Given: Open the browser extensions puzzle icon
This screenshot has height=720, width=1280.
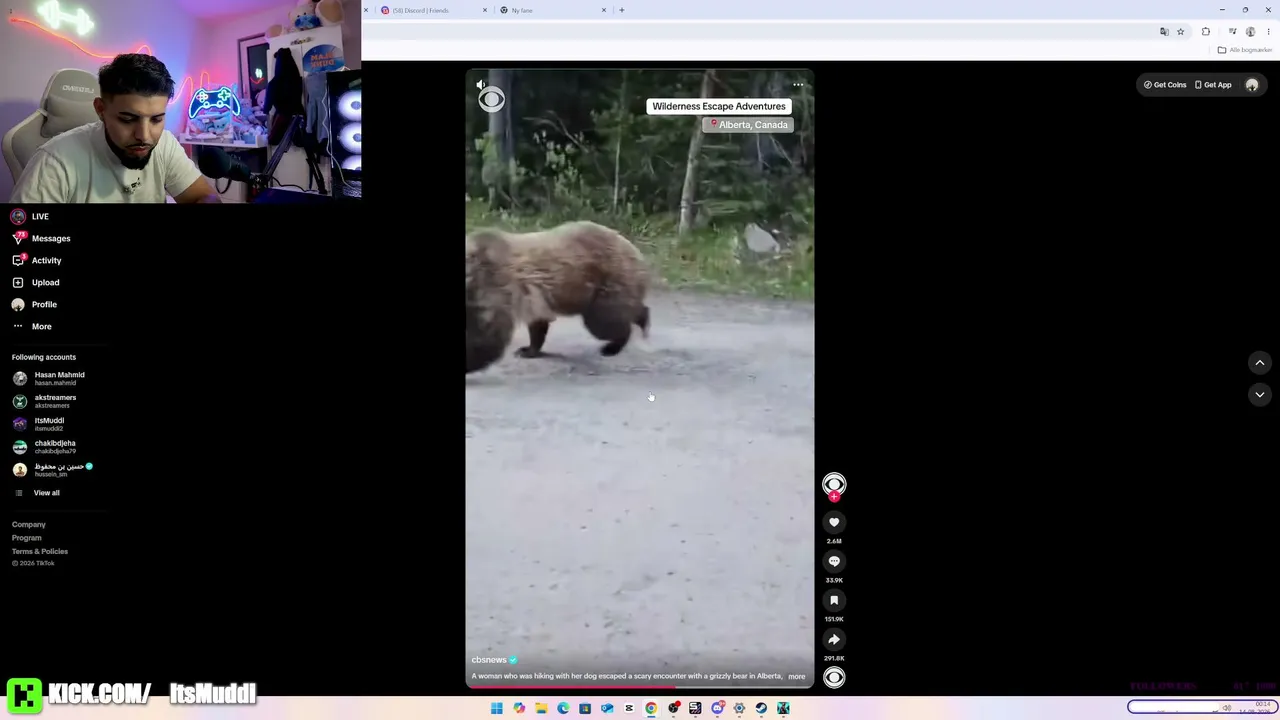Looking at the screenshot, I should coord(1206,32).
